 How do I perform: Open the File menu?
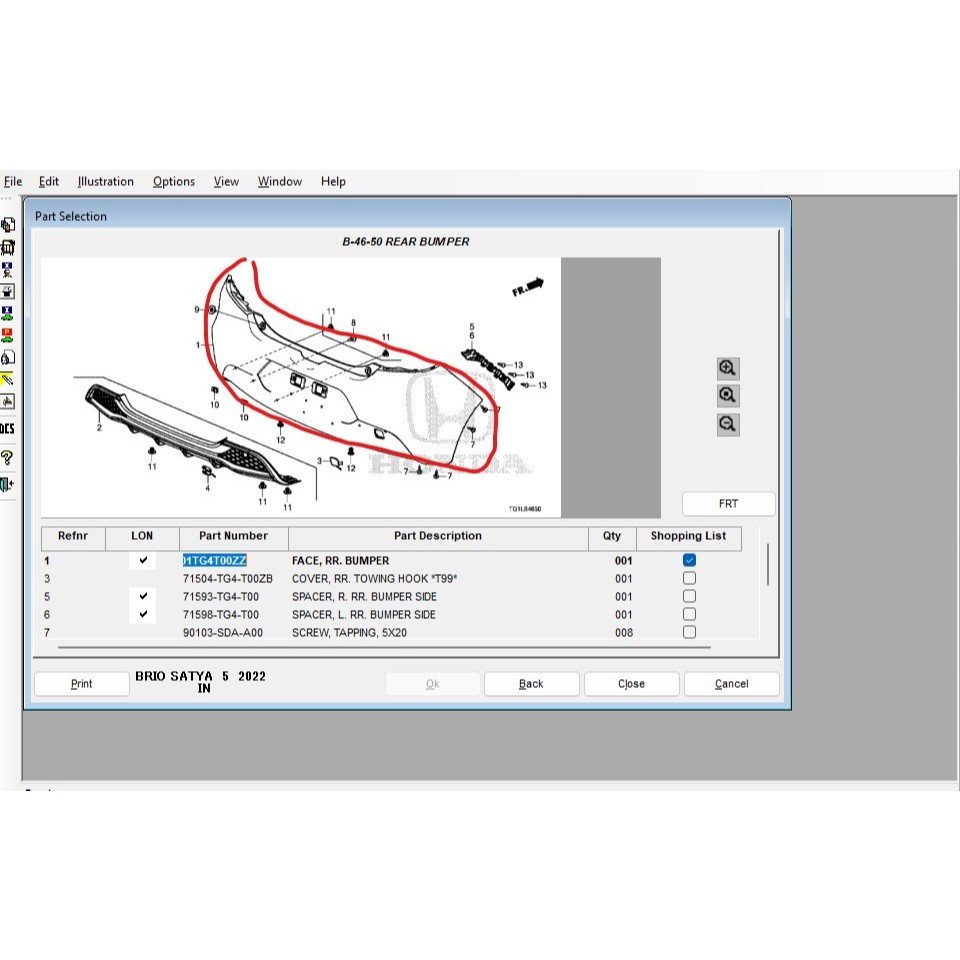13,182
